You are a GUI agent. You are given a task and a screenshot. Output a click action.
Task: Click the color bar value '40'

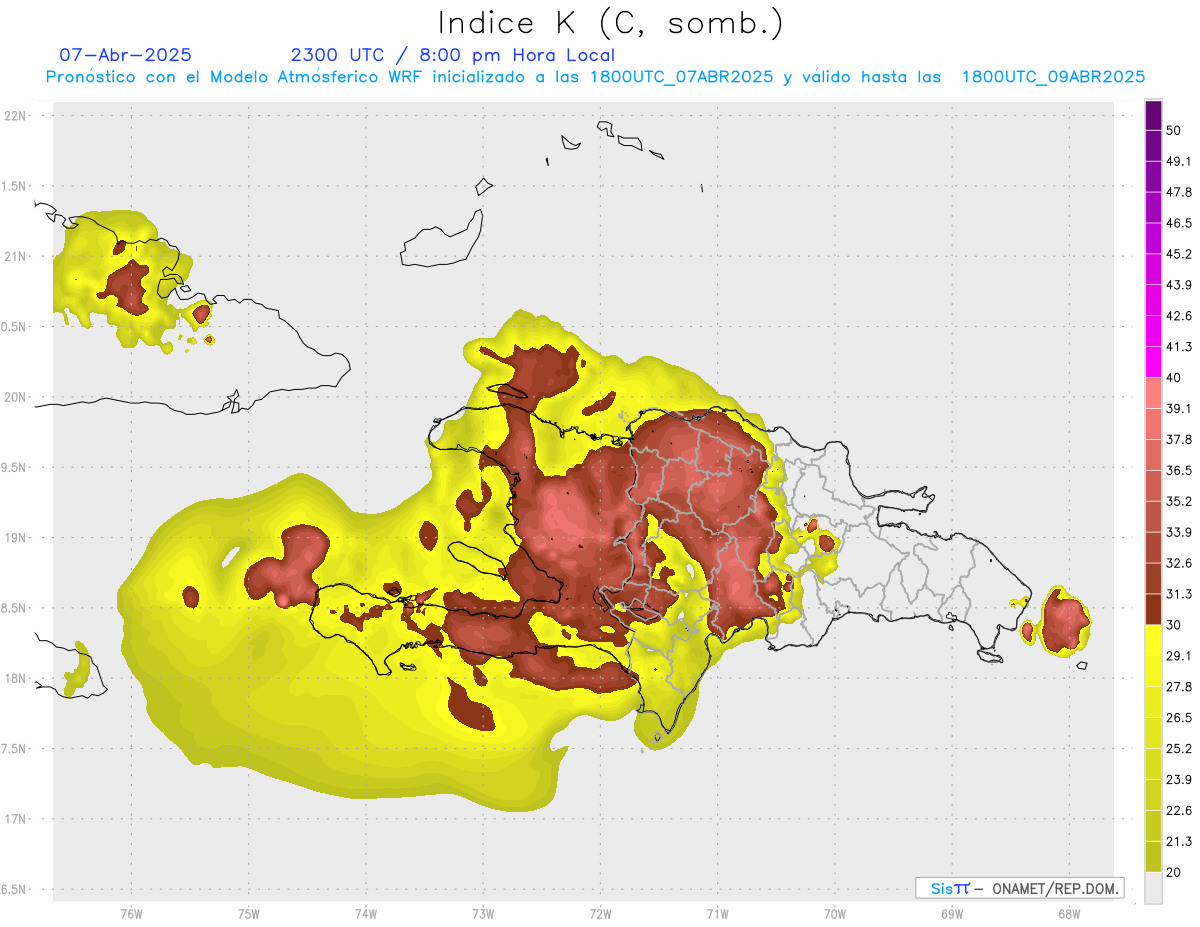[x=1174, y=378]
